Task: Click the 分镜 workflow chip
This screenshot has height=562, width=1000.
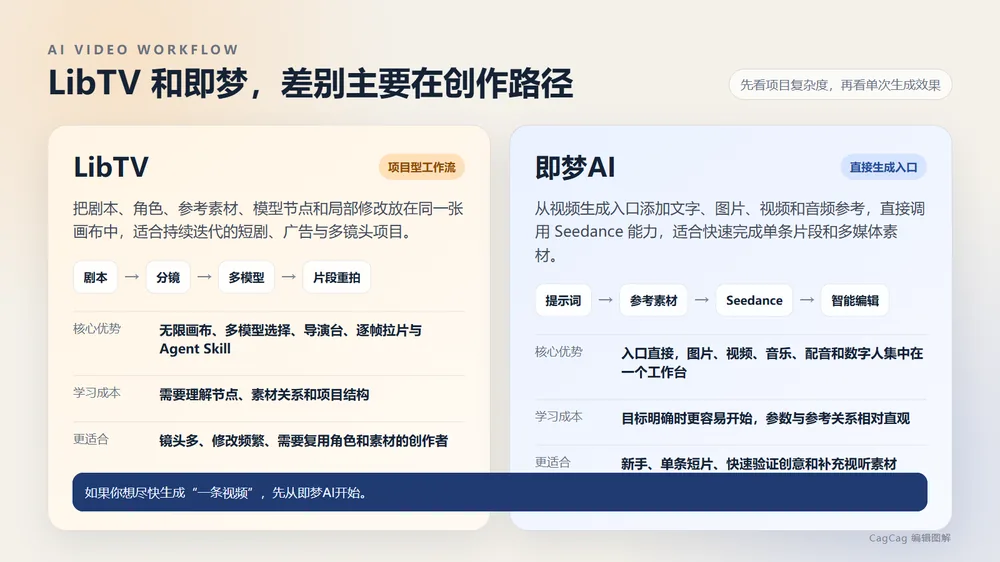Action: (168, 277)
